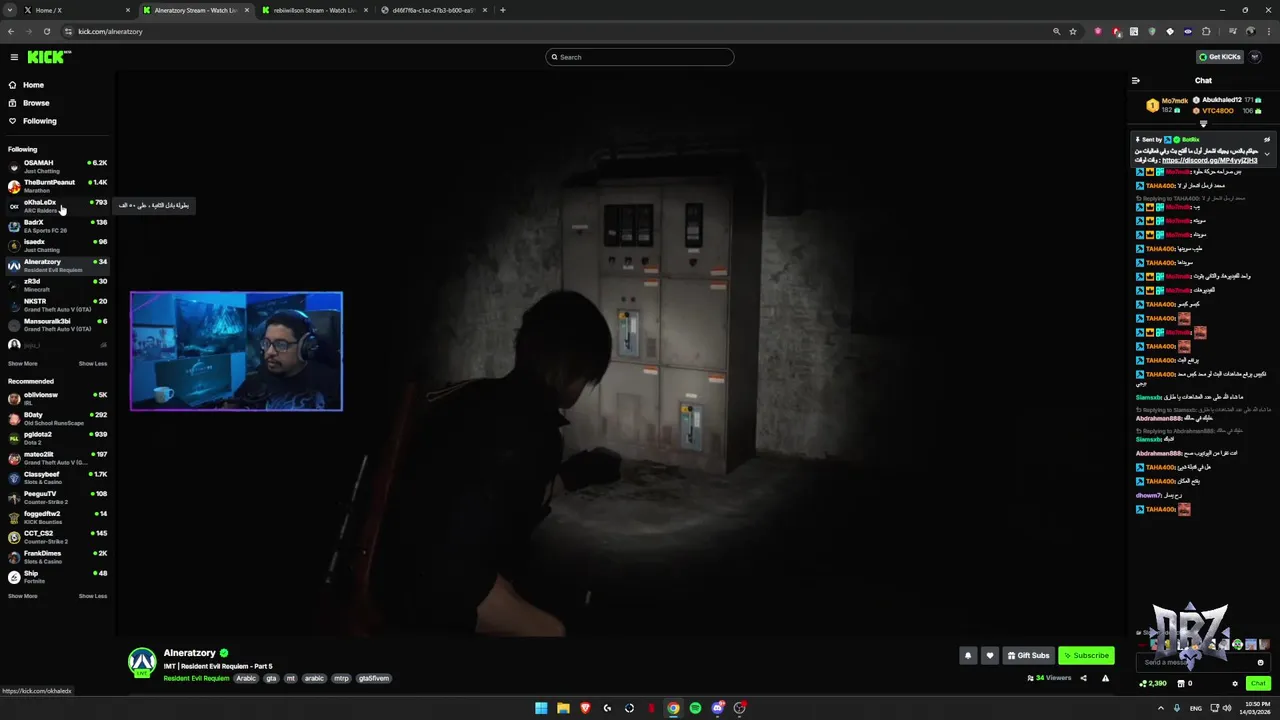Show hidden system tray icons
1280x720 pixels.
click(x=1161, y=708)
